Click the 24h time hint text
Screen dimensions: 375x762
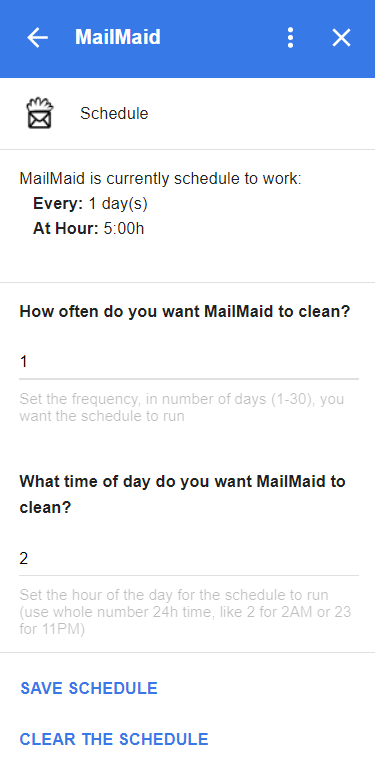pos(185,612)
